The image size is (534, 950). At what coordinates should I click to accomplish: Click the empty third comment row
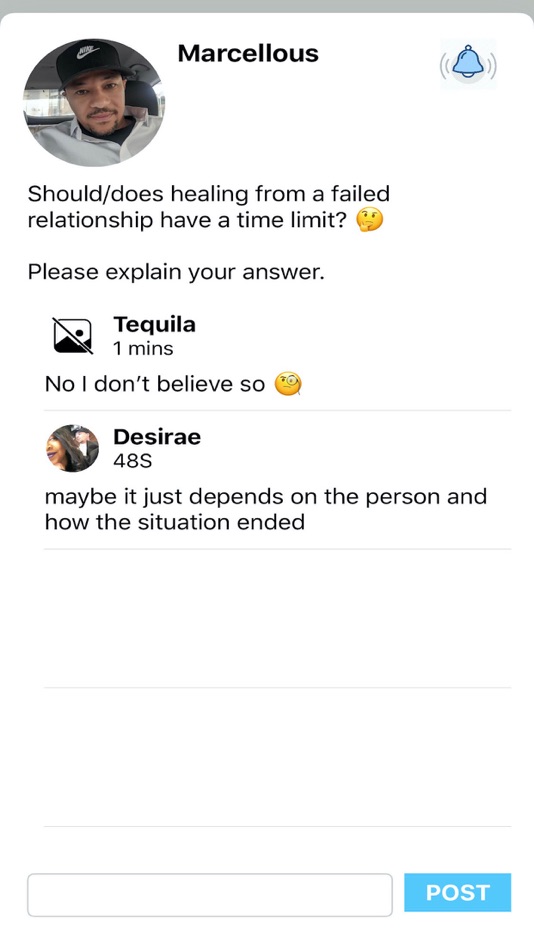(x=277, y=618)
